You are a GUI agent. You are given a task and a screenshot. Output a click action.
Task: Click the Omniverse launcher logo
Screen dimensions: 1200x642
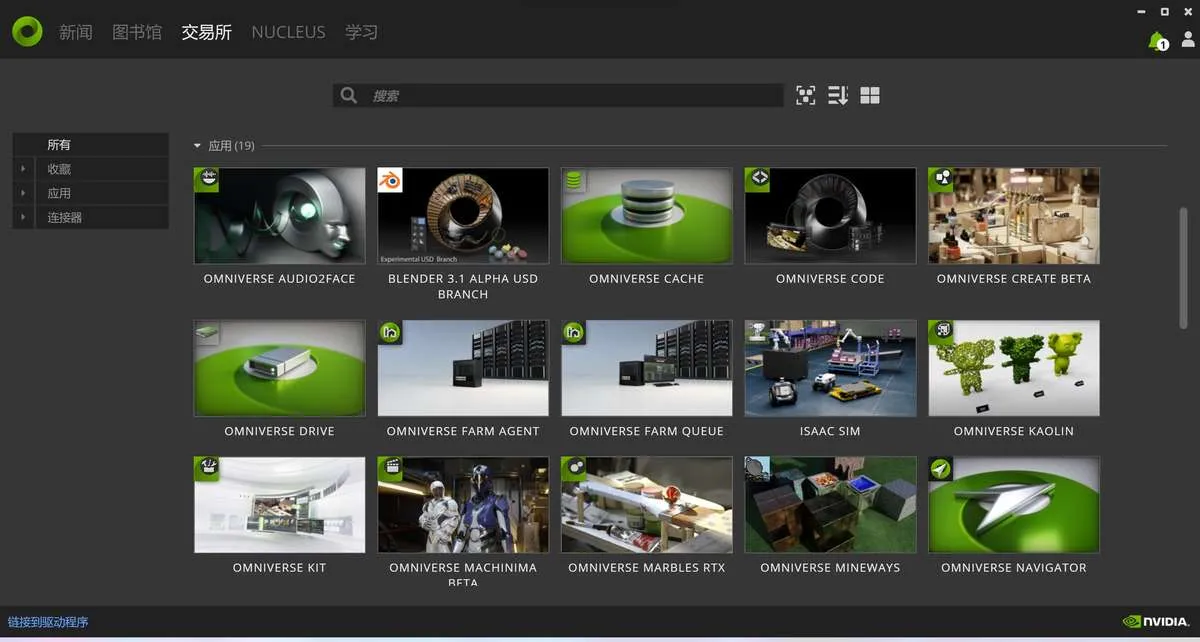27,32
